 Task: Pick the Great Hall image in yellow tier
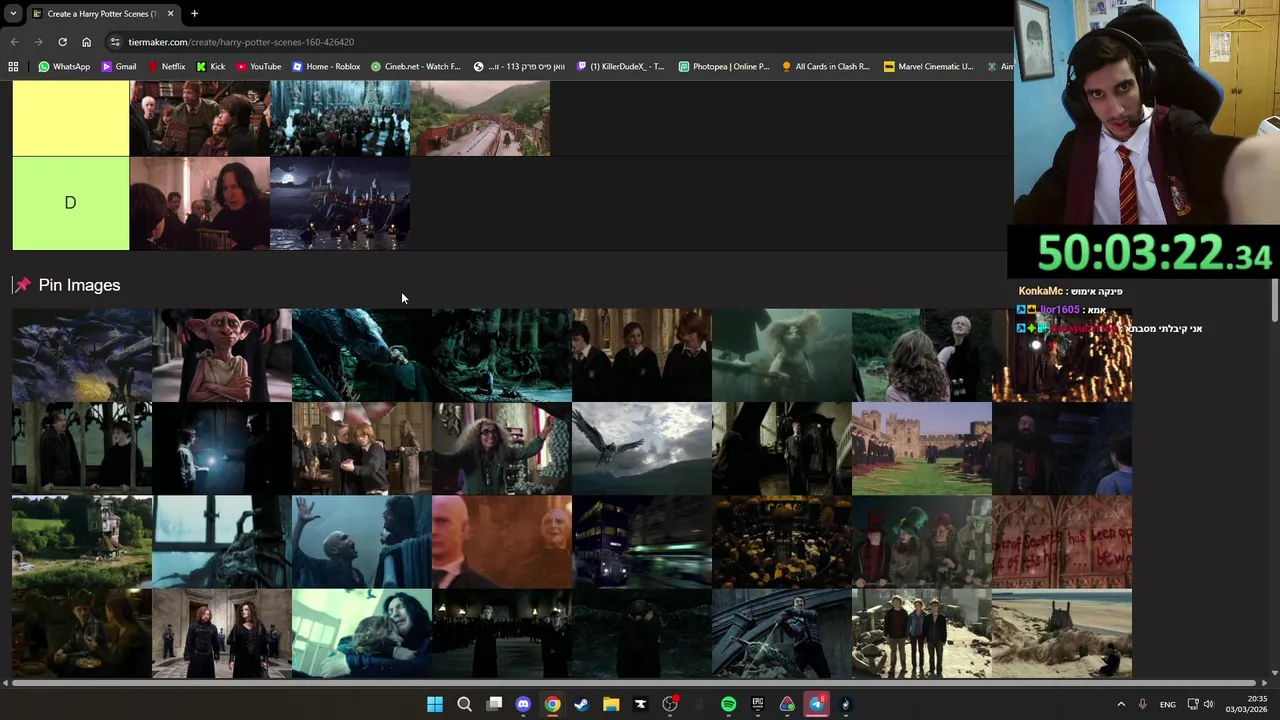click(x=340, y=118)
